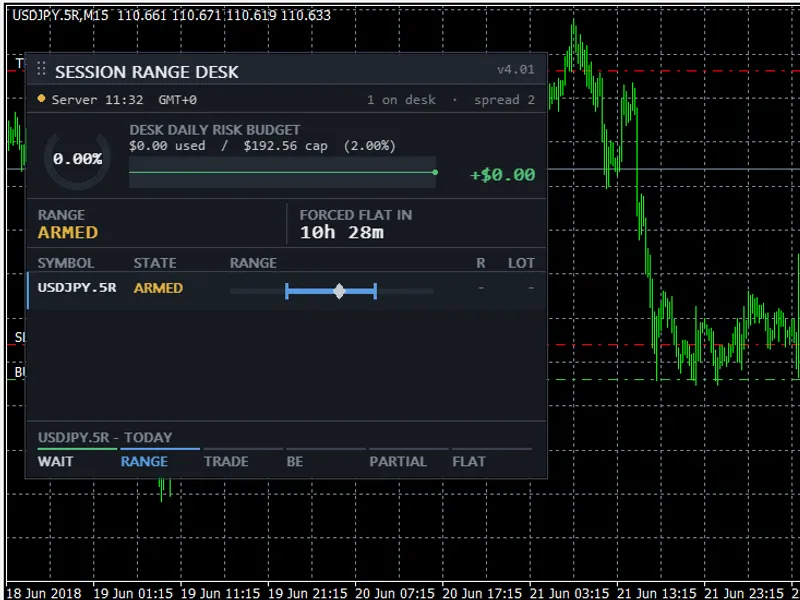
Task: Click the green endpoint dot on risk bar
Action: [435, 172]
